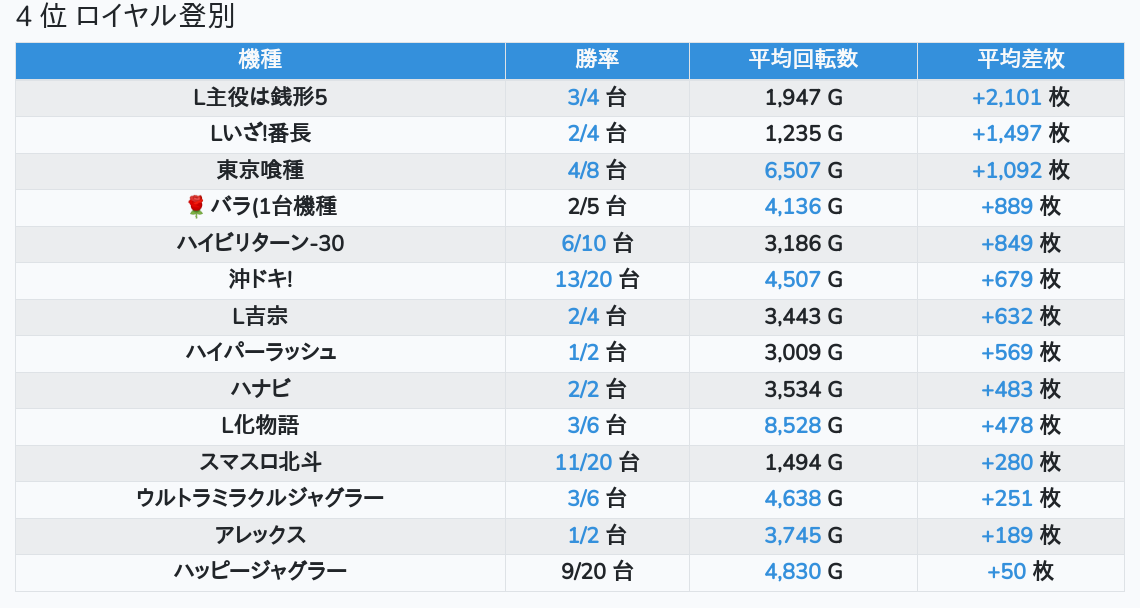Click the アレックス machine name
The height and width of the screenshot is (608, 1140).
point(260,535)
